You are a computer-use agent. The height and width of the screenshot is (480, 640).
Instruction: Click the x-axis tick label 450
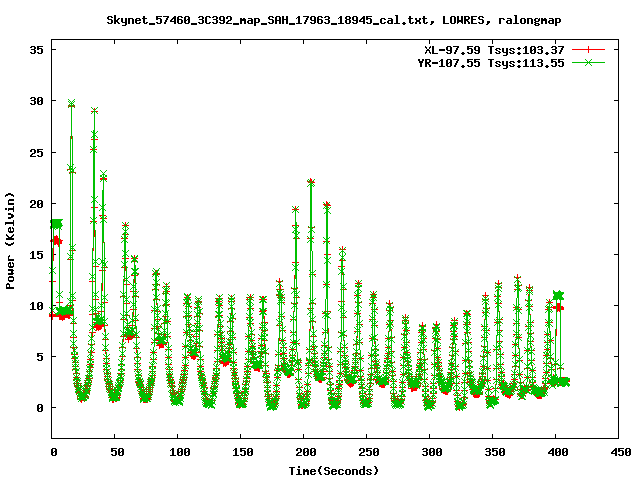(x=621, y=452)
